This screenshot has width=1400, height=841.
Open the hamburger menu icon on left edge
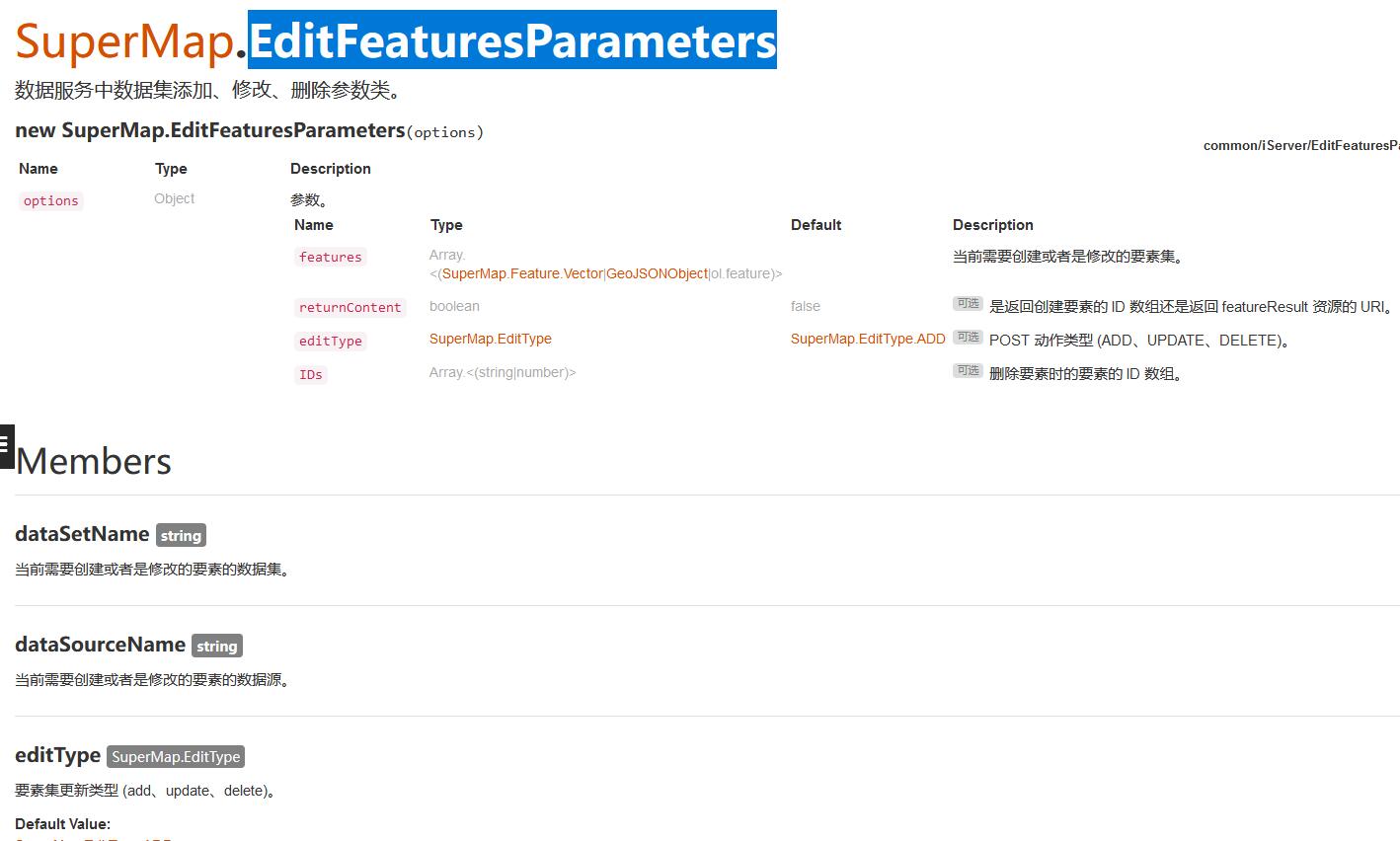6,445
